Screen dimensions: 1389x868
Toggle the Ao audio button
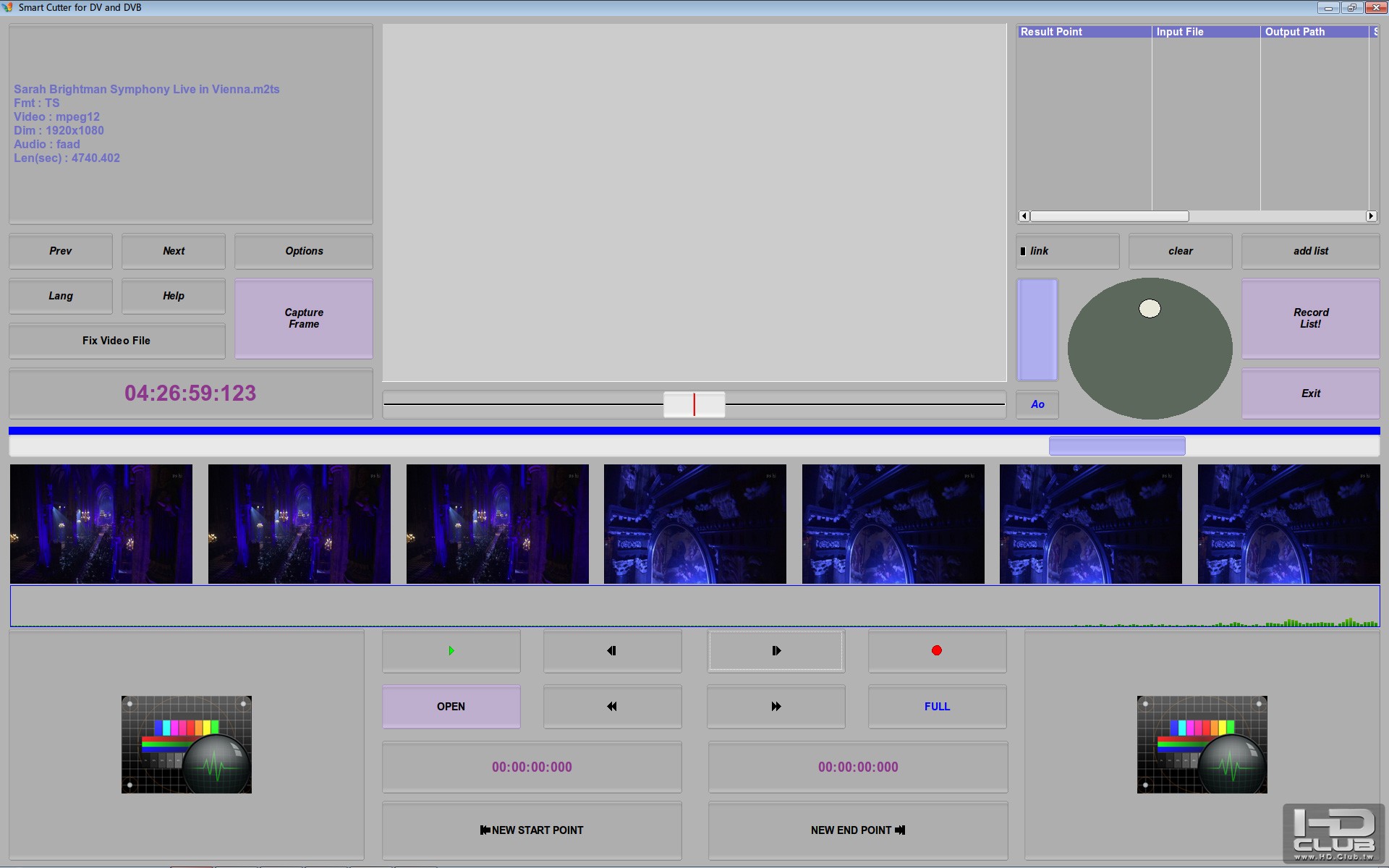click(1037, 404)
